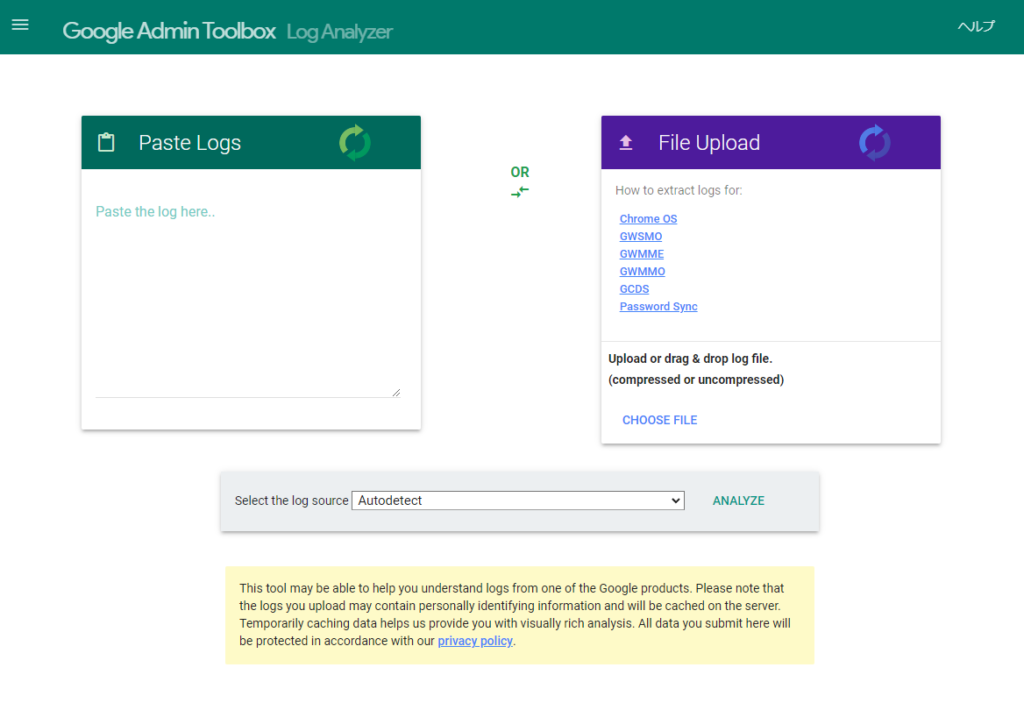The image size is (1024, 703).
Task: Open the Password Sync instructions link
Action: (x=658, y=306)
